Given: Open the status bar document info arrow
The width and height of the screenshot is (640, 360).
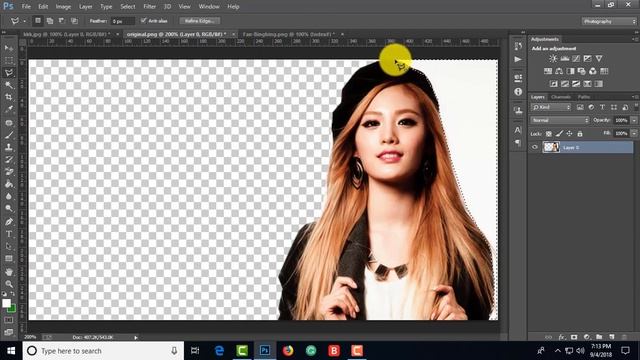Looking at the screenshot, I should point(136,337).
